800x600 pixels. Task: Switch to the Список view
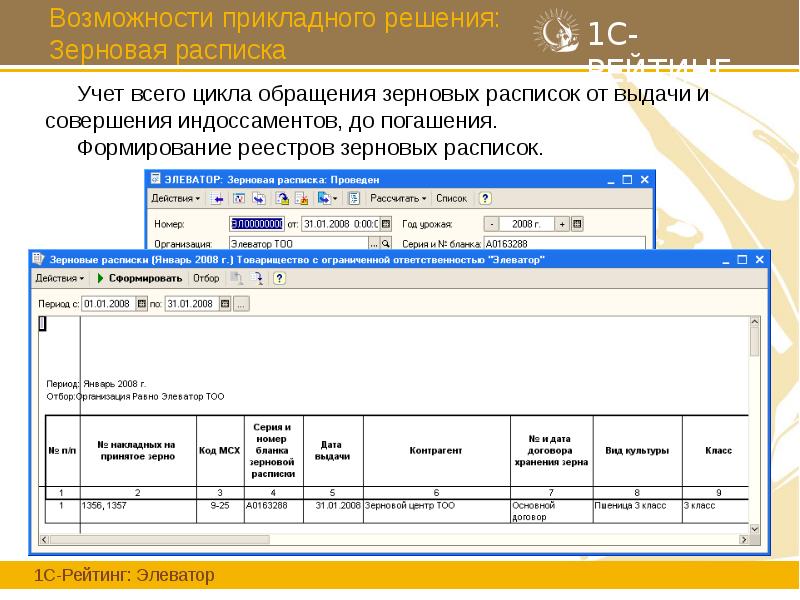[449, 197]
